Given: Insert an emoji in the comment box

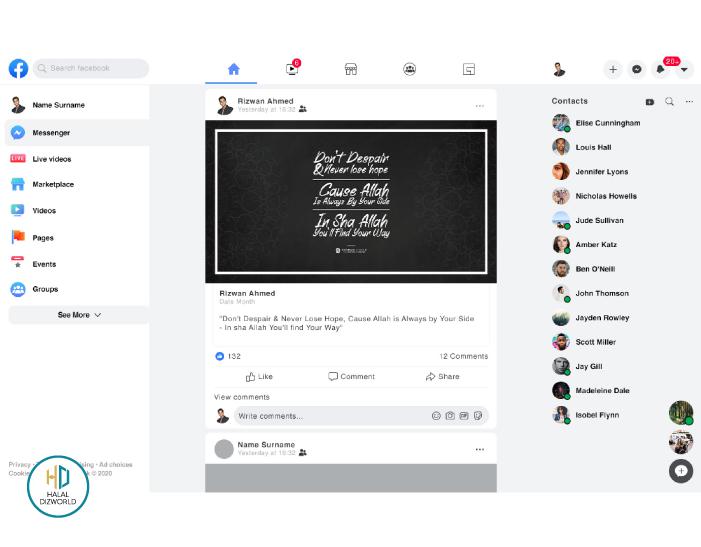Looking at the screenshot, I should coord(436,416).
